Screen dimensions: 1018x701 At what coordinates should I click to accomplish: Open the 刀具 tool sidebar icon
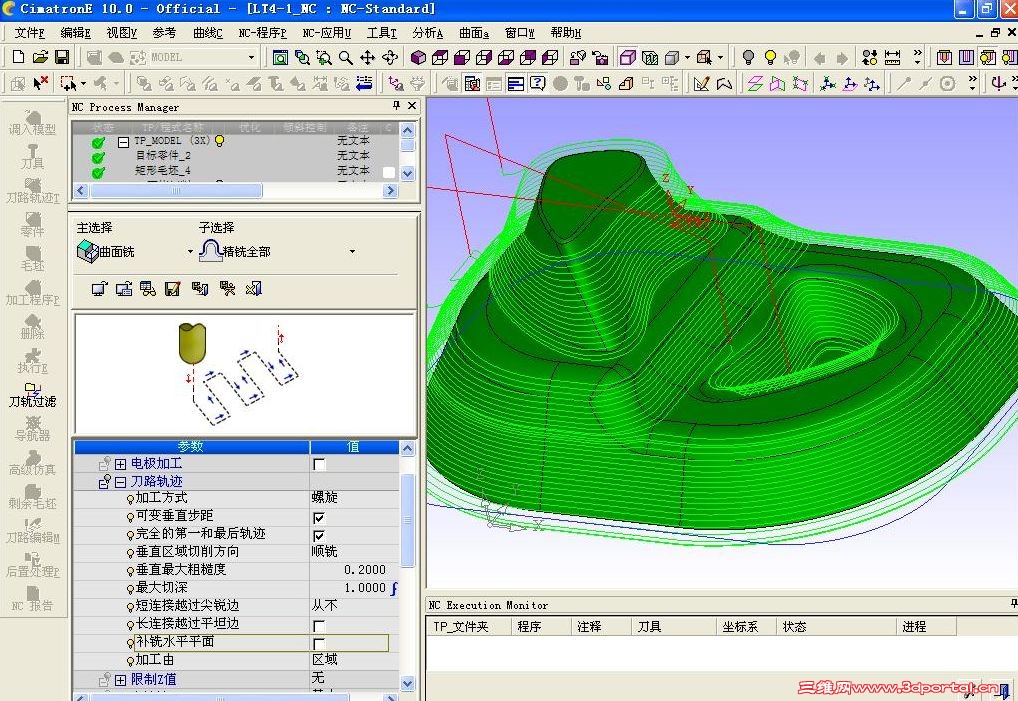tap(32, 156)
